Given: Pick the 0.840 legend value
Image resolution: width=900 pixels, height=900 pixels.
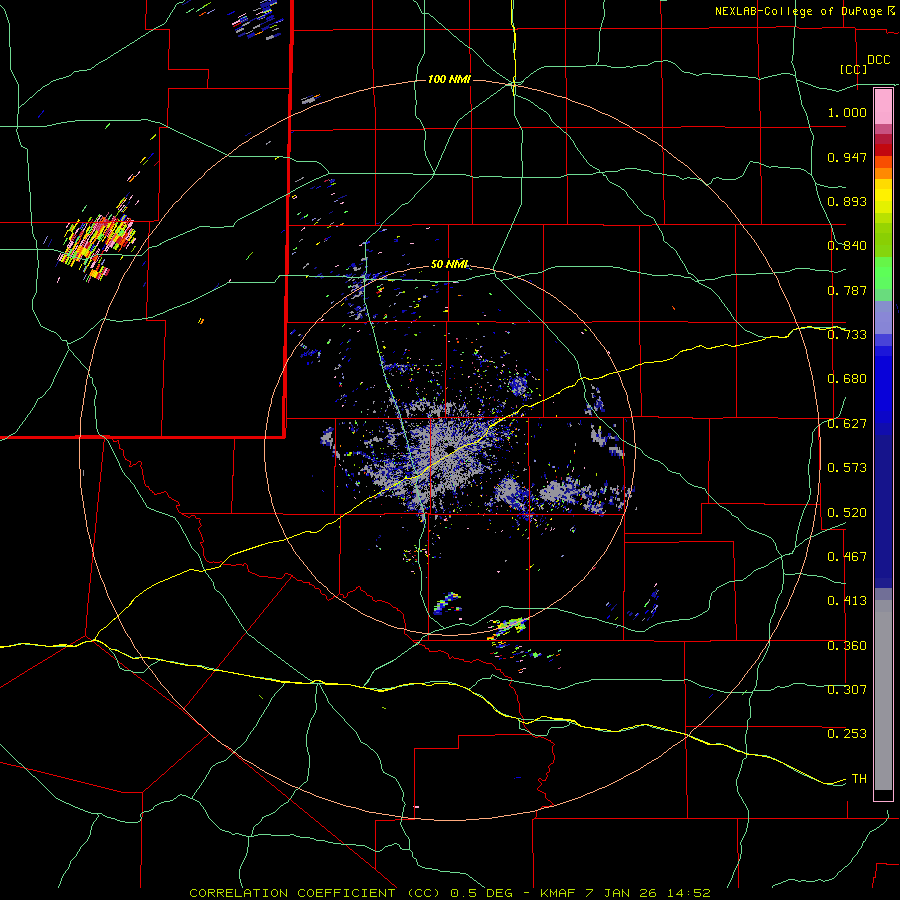Looking at the screenshot, I should click(x=847, y=246).
